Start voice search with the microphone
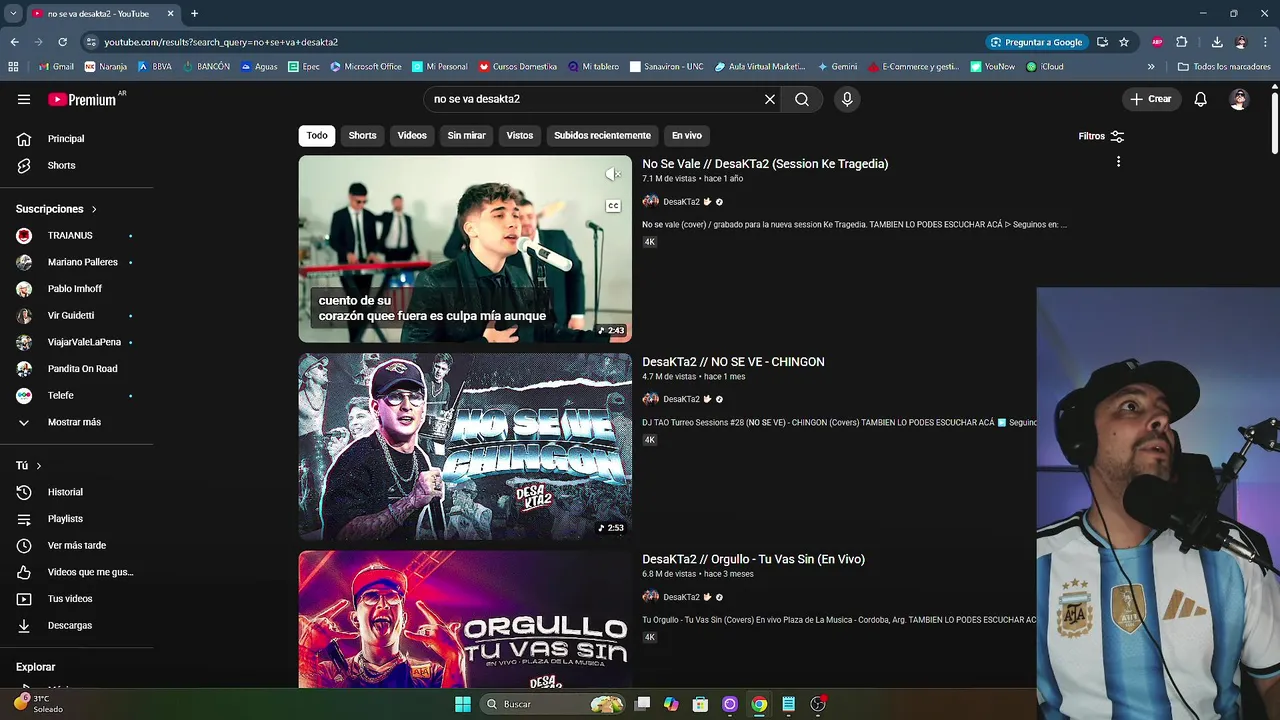The image size is (1280, 720). click(x=847, y=99)
